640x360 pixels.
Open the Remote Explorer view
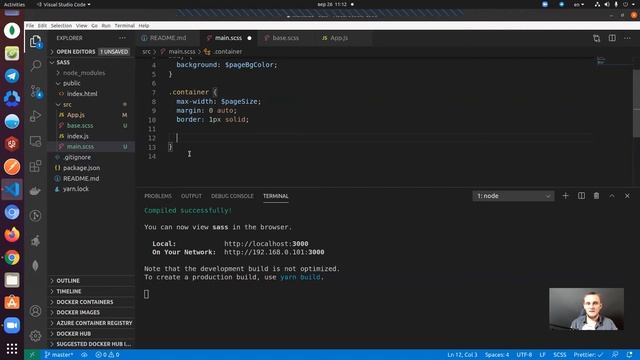(x=36, y=141)
